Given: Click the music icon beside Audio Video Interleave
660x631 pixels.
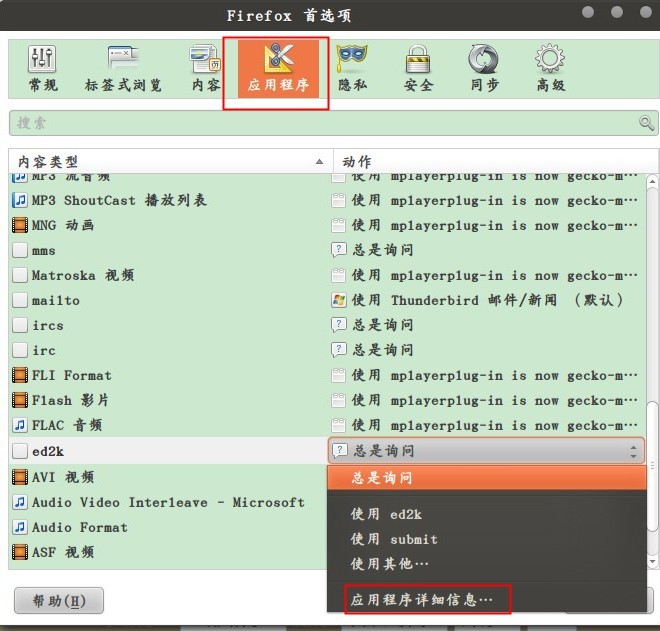Looking at the screenshot, I should 20,502.
